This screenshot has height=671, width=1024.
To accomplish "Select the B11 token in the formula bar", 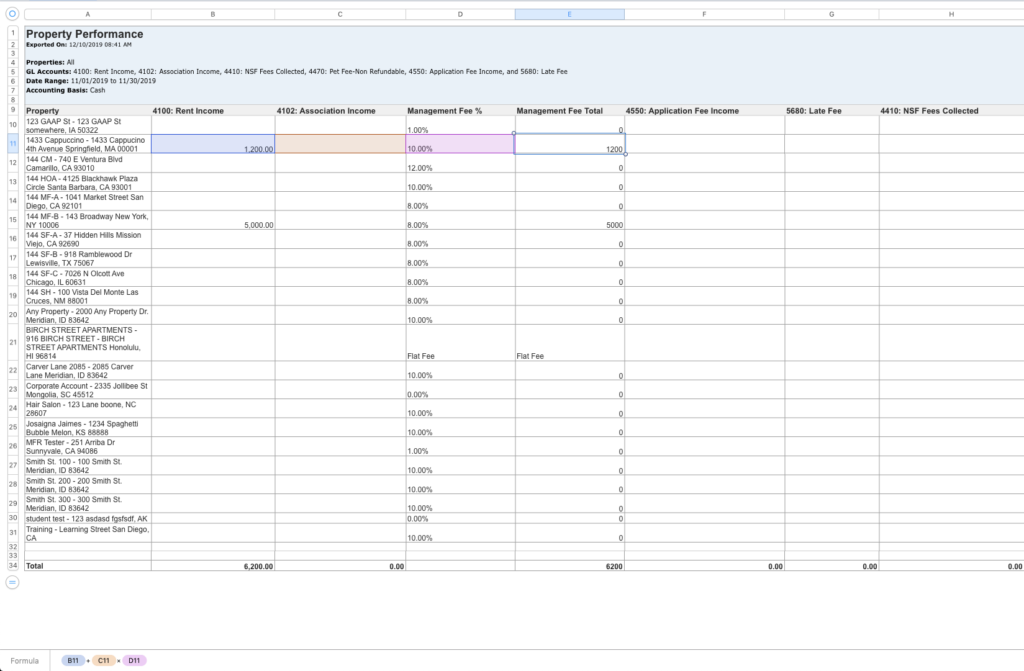I will point(72,661).
